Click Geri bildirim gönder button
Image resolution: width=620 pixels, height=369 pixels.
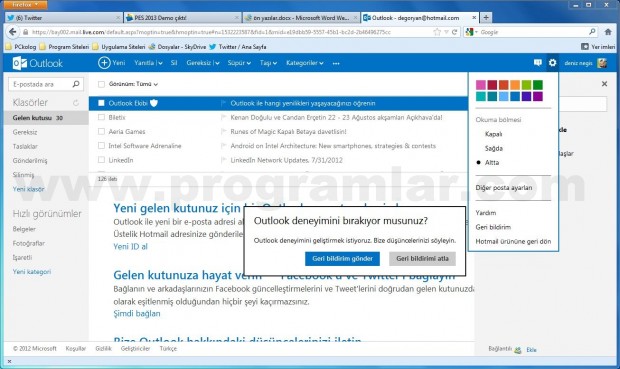pyautogui.click(x=342, y=259)
